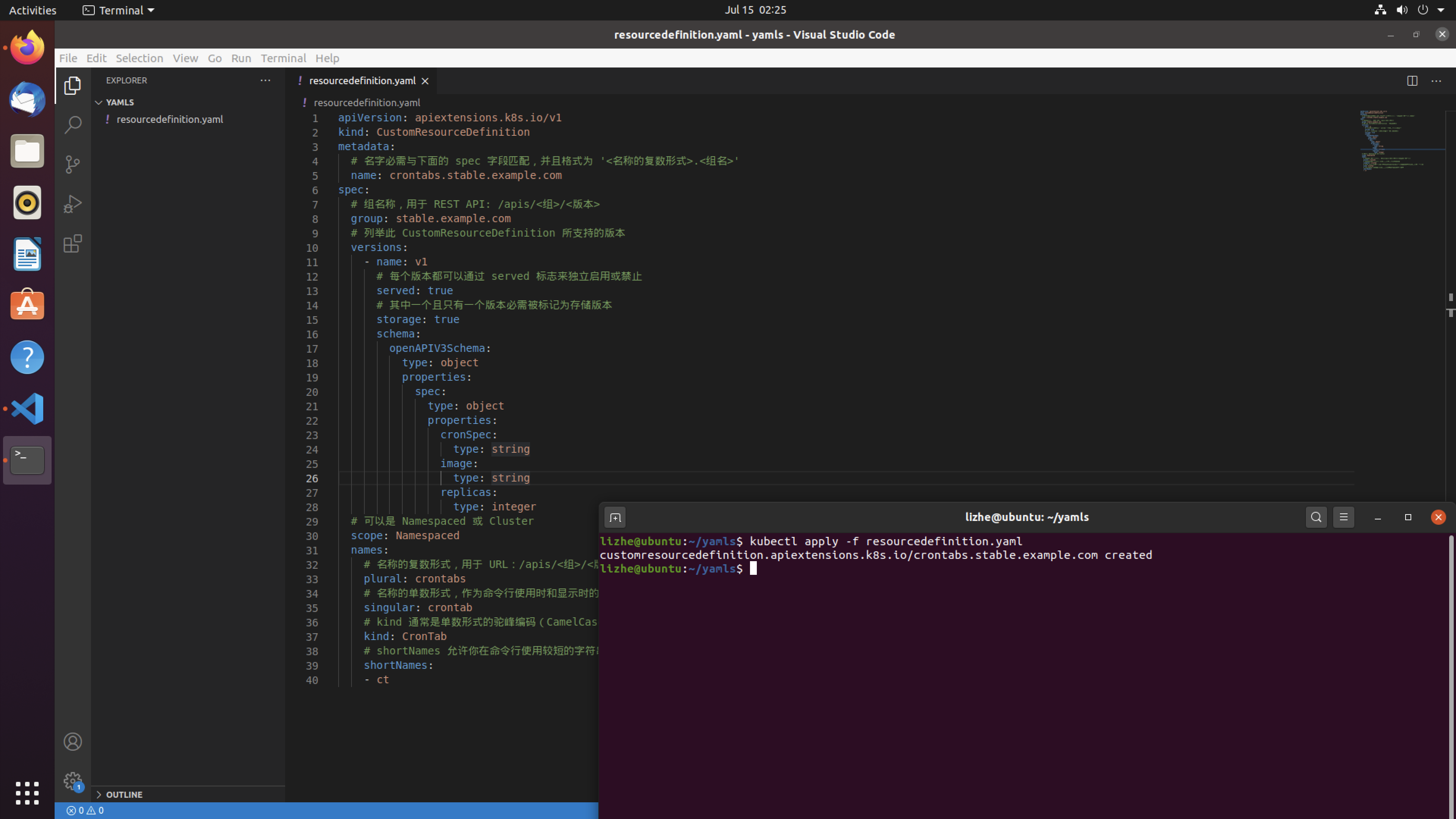1456x819 pixels.
Task: Open the View menu
Action: point(185,58)
